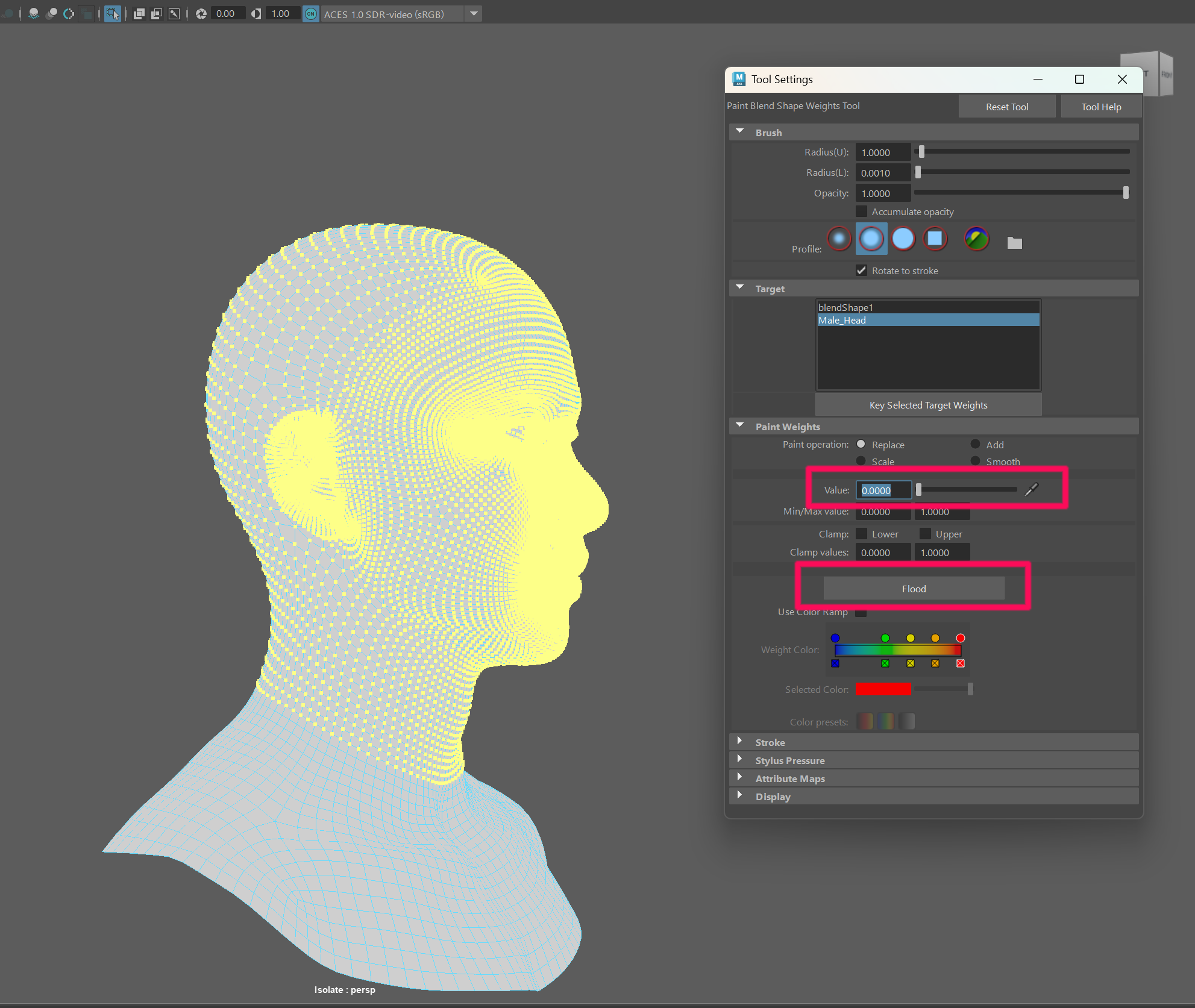1195x1008 pixels.
Task: Open the ACES view transform dropdown
Action: click(474, 14)
